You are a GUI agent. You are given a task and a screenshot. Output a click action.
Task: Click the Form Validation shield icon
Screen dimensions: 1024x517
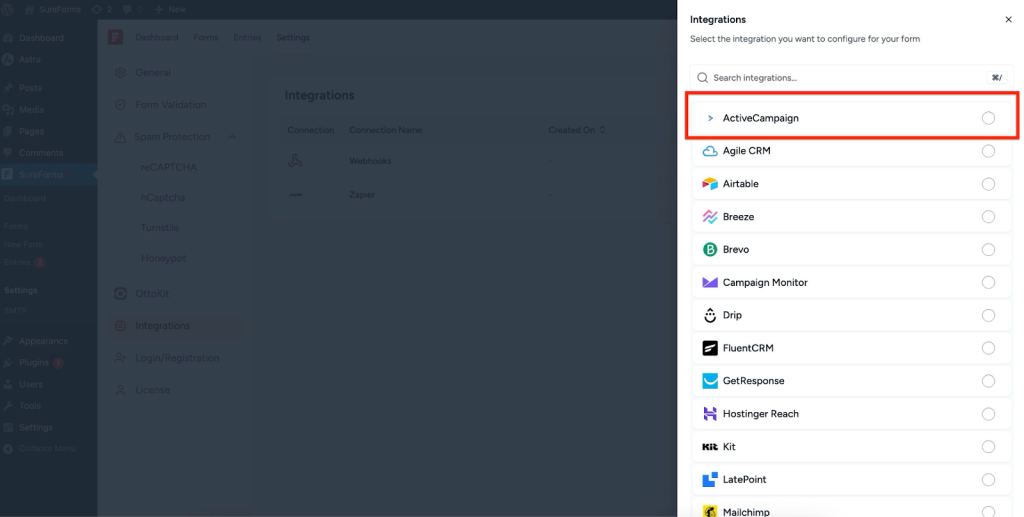click(x=120, y=104)
